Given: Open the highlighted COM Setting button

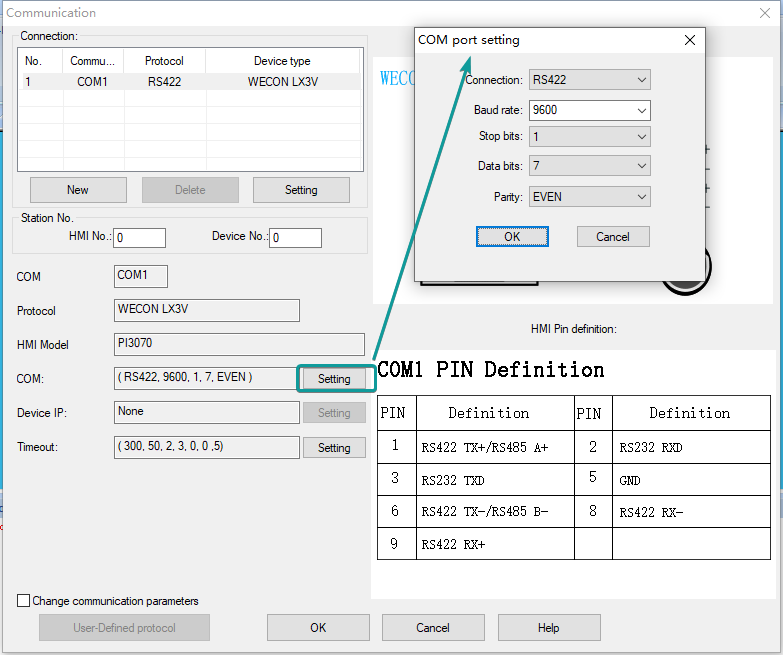Looking at the screenshot, I should click(334, 379).
